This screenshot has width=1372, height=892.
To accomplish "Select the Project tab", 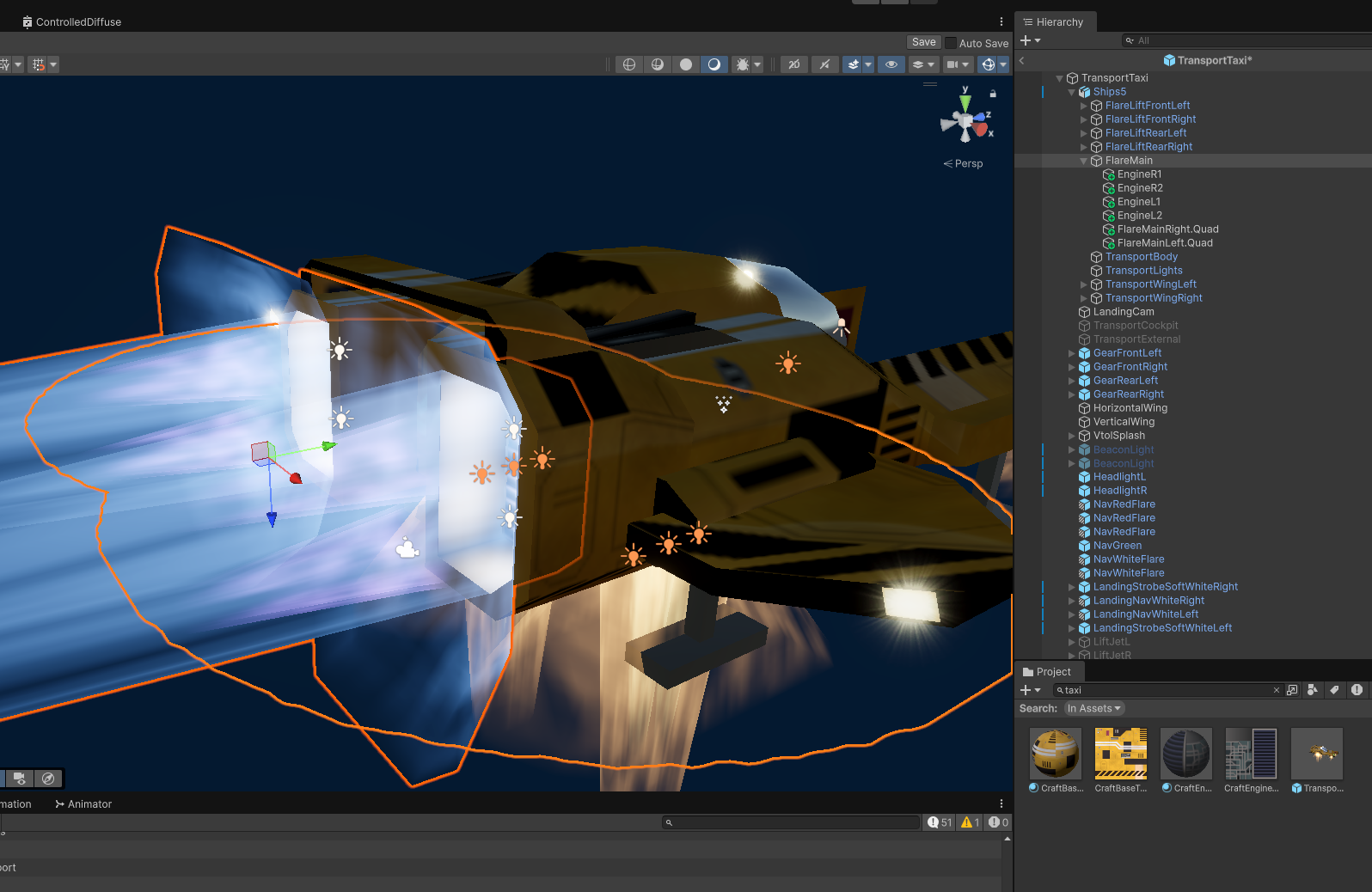I will coord(1047,672).
